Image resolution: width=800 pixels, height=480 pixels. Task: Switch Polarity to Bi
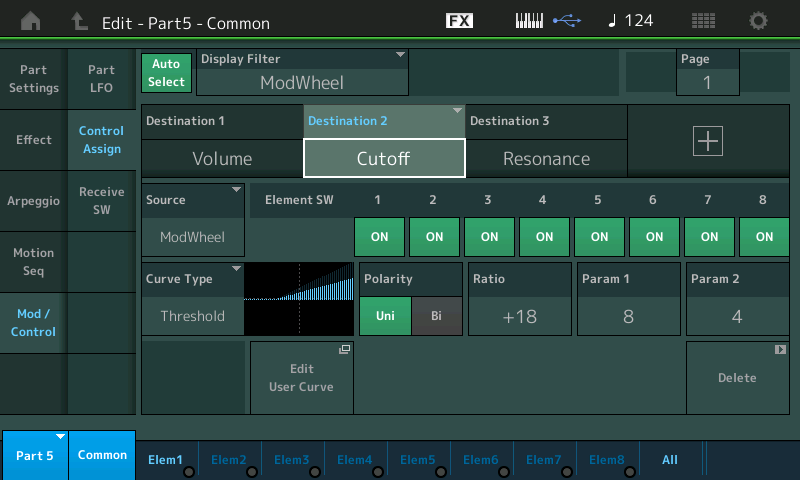[x=437, y=316]
